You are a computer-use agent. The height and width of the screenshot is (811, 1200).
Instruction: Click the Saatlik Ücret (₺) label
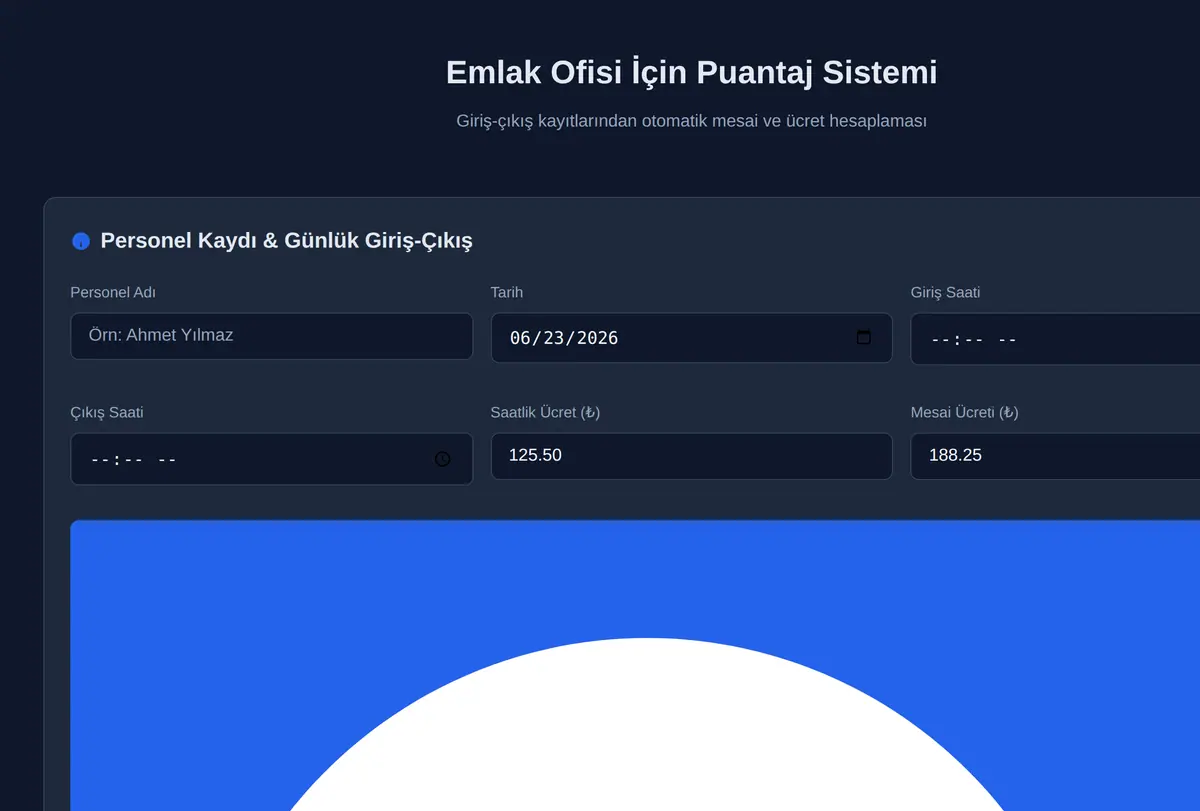tap(545, 412)
